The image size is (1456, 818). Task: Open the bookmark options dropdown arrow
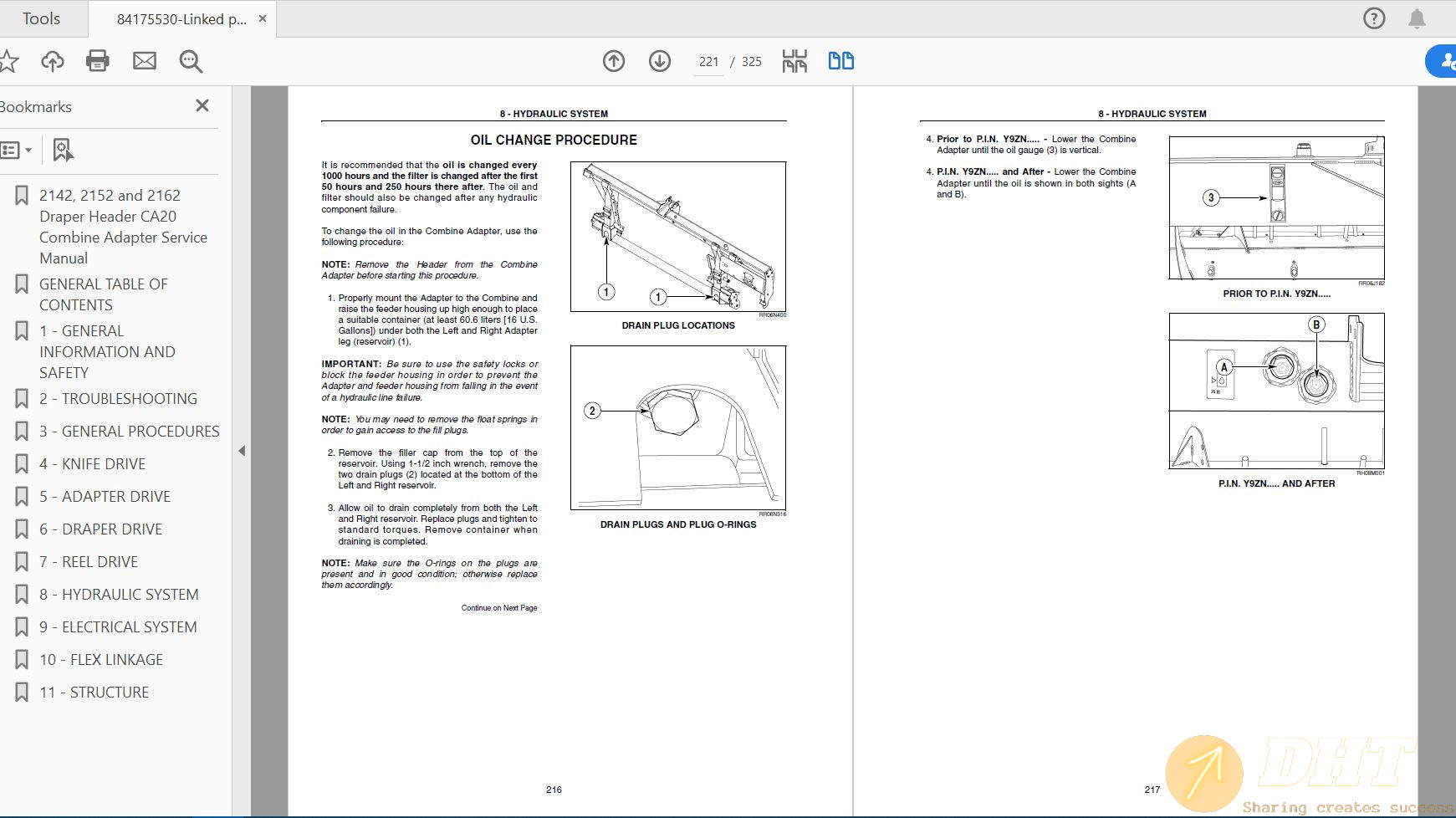click(29, 150)
